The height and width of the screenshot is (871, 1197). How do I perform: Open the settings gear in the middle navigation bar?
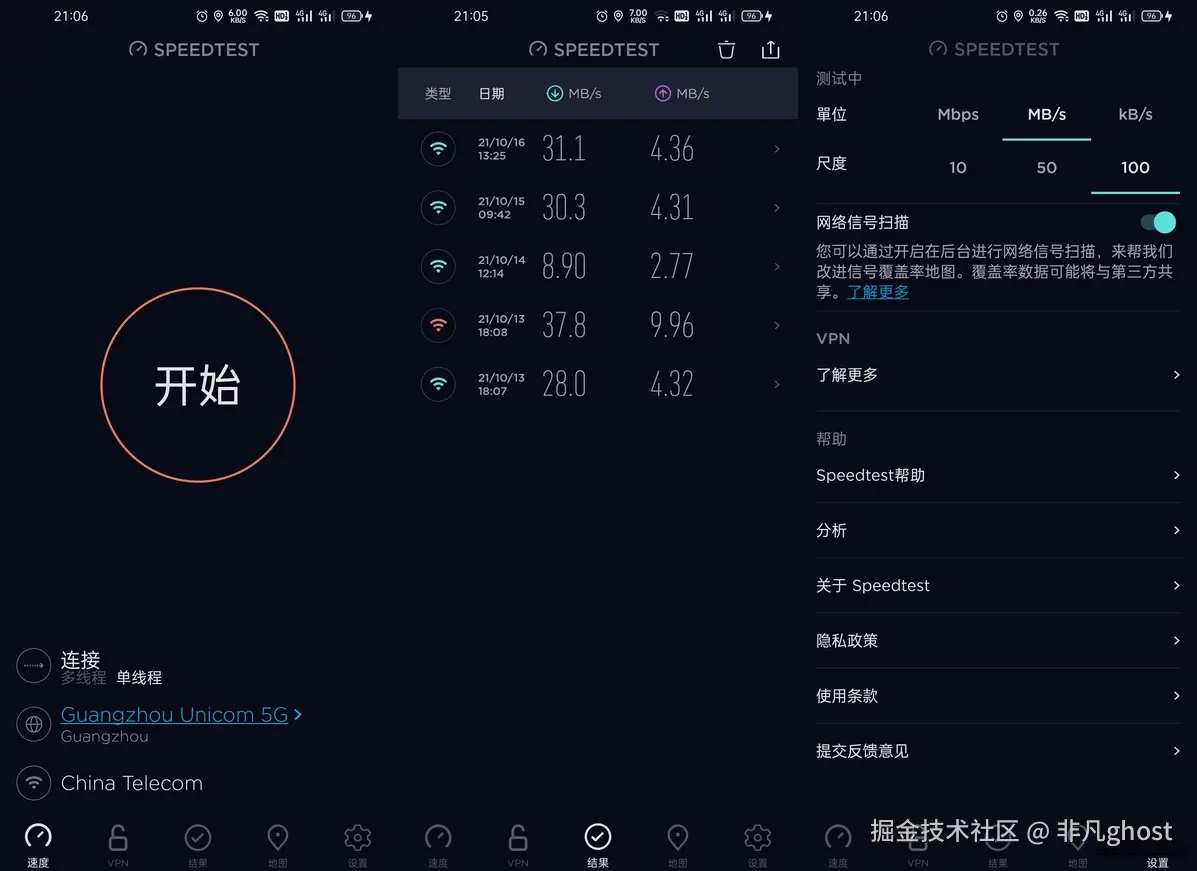[757, 837]
